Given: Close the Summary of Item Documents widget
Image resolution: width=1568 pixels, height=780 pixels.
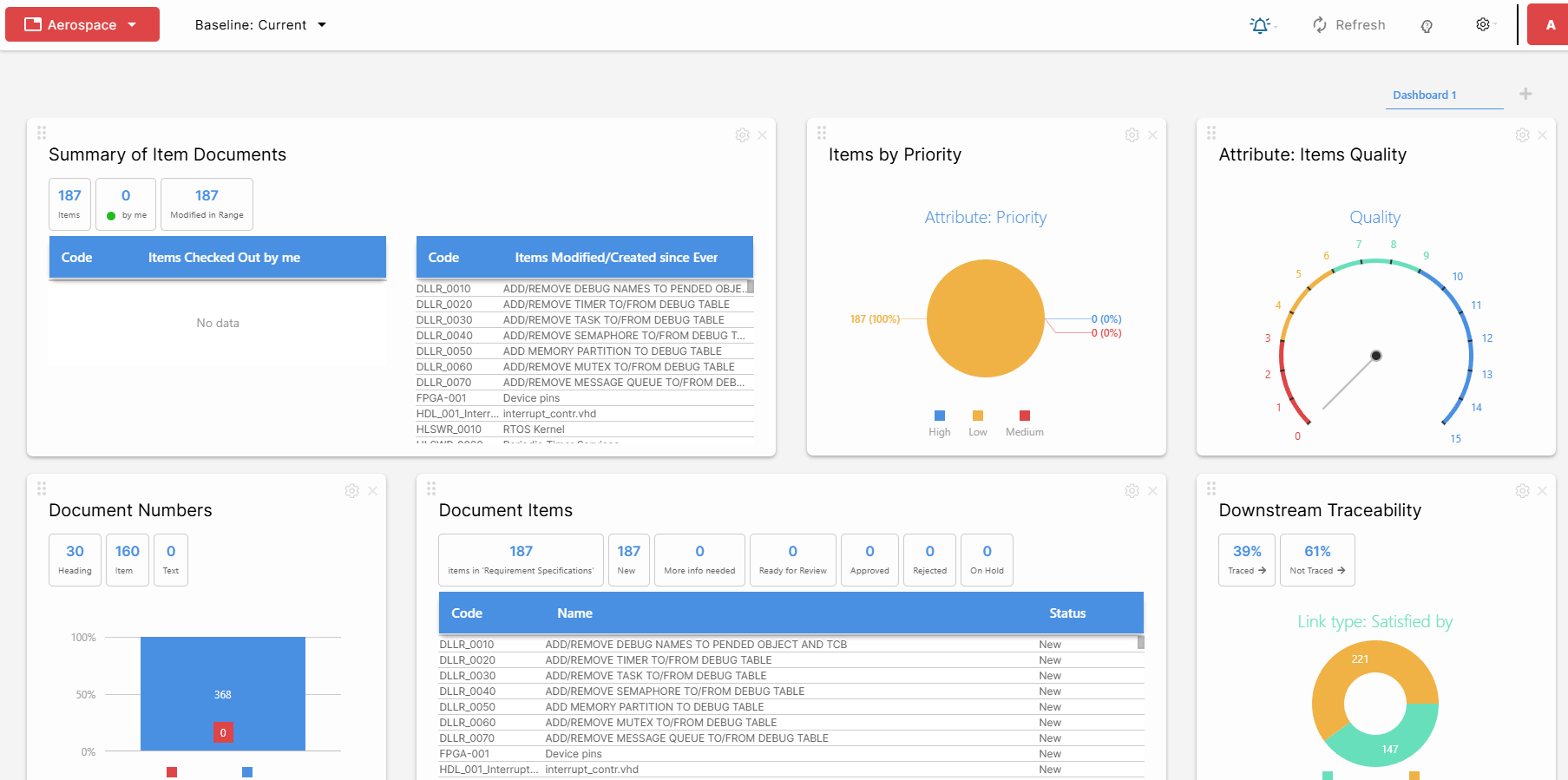Looking at the screenshot, I should point(762,135).
